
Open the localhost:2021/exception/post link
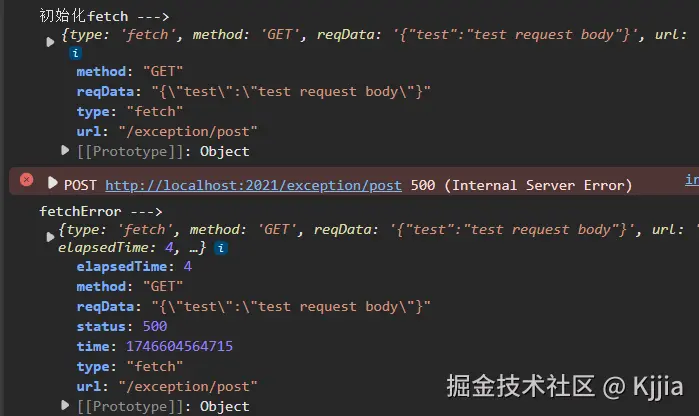(253, 185)
